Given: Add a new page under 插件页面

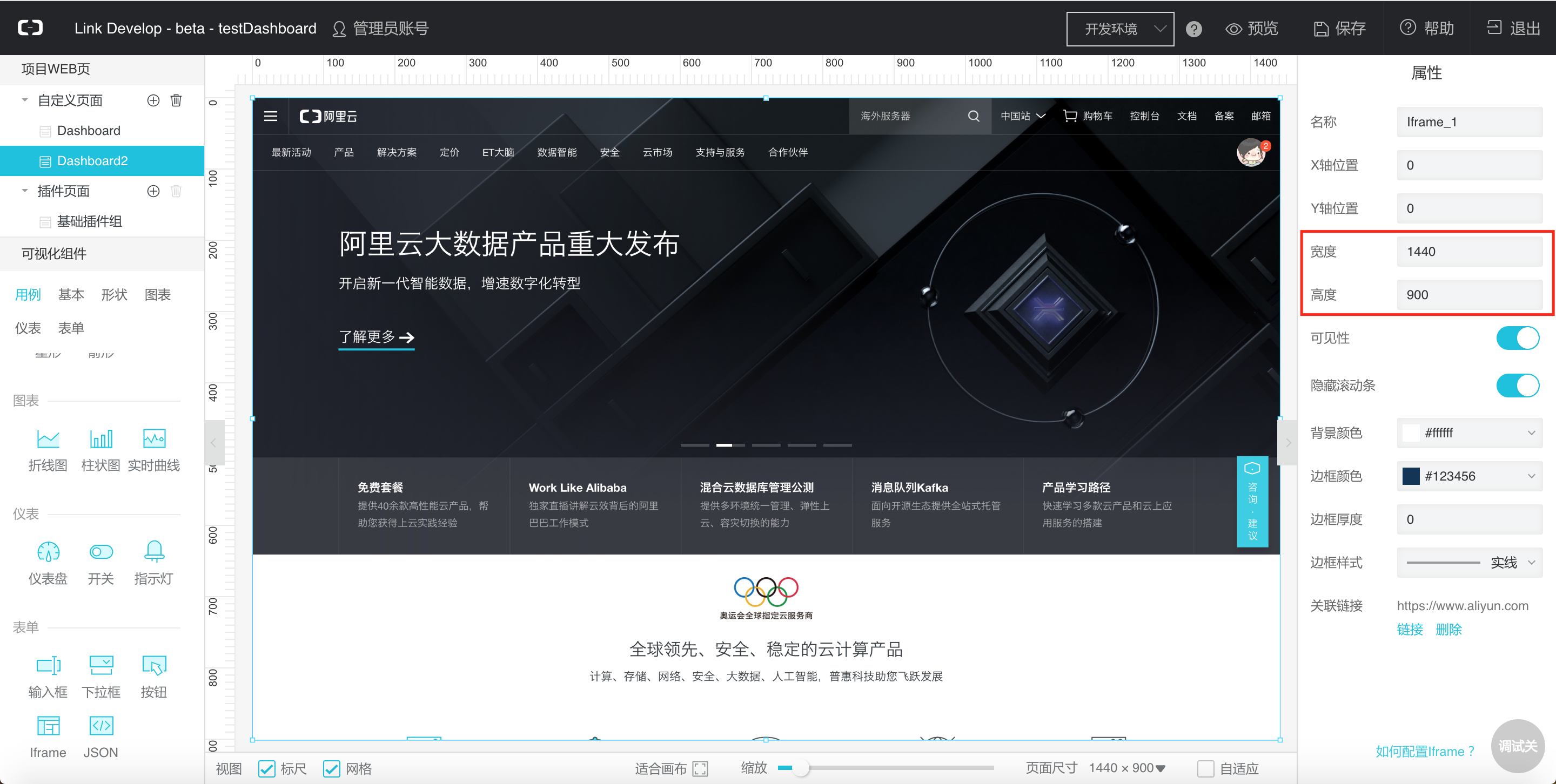Looking at the screenshot, I should pyautogui.click(x=153, y=191).
